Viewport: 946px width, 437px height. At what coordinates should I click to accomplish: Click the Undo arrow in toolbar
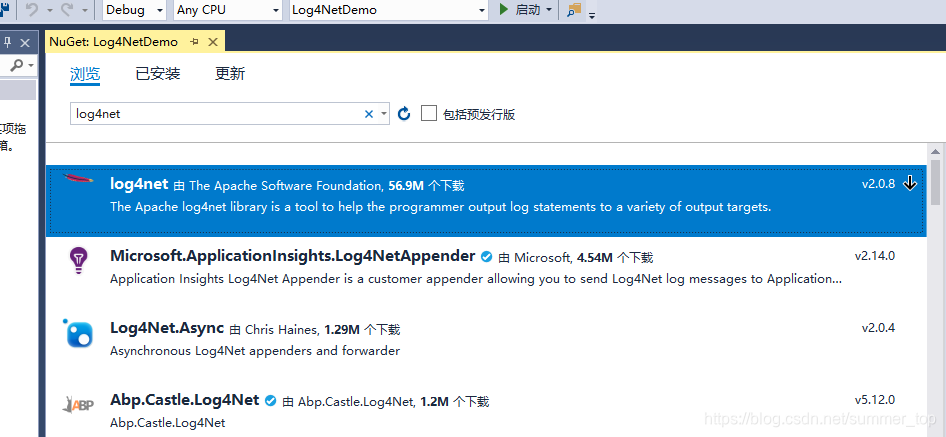pos(32,10)
